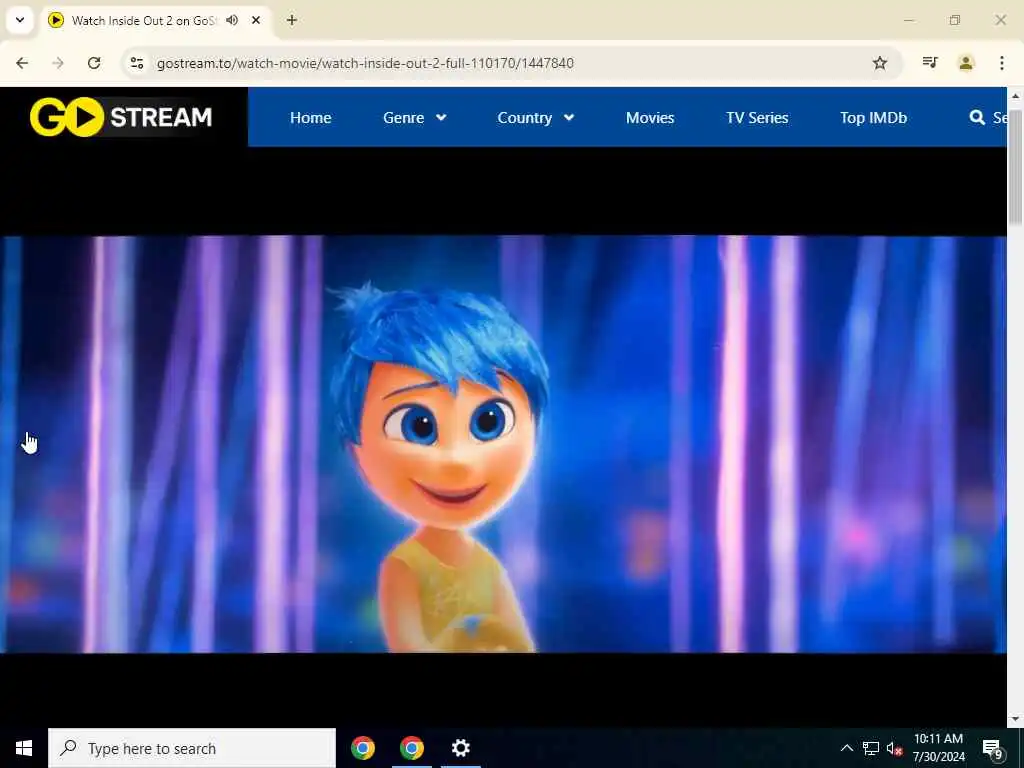The image size is (1024, 768).
Task: Open the notification center icon
Action: click(x=992, y=748)
